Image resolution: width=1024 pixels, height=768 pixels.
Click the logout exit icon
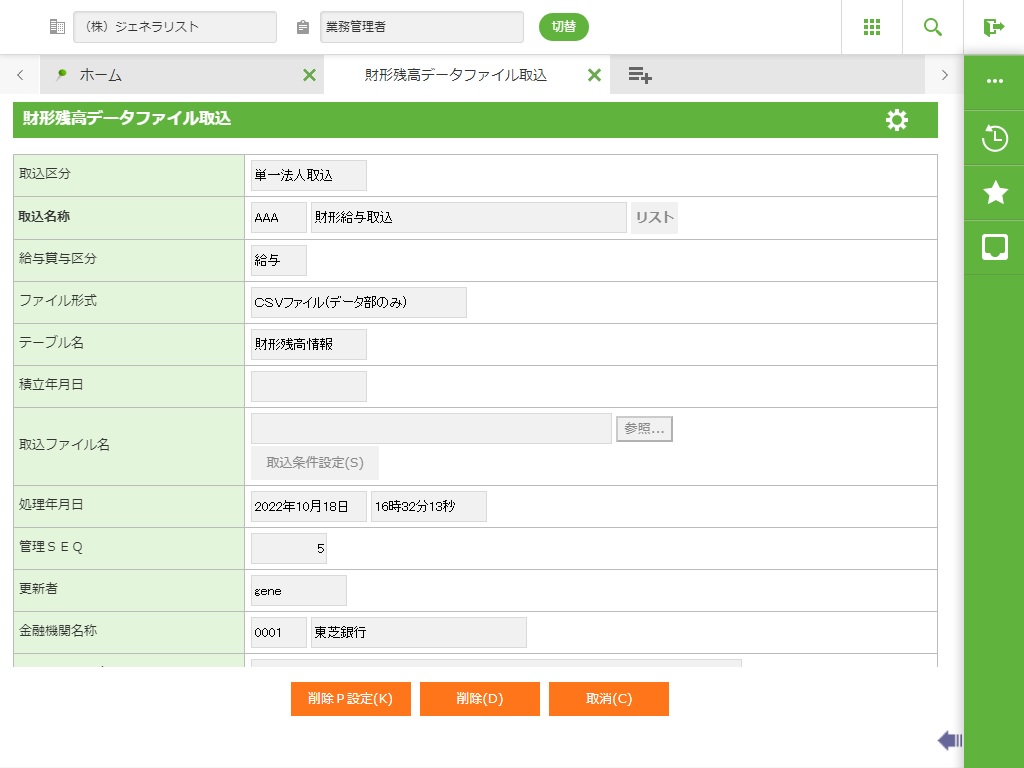[993, 27]
